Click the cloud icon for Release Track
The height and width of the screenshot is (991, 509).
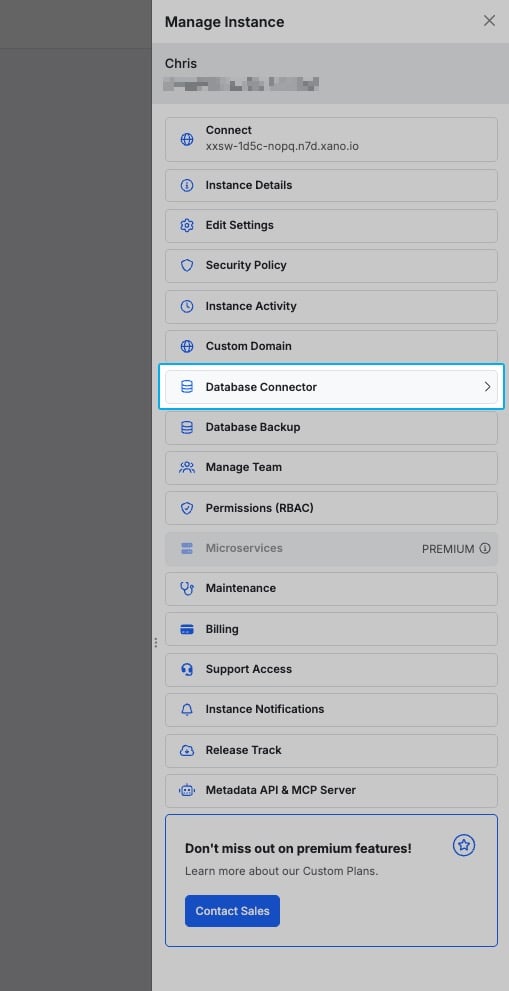[x=187, y=750]
